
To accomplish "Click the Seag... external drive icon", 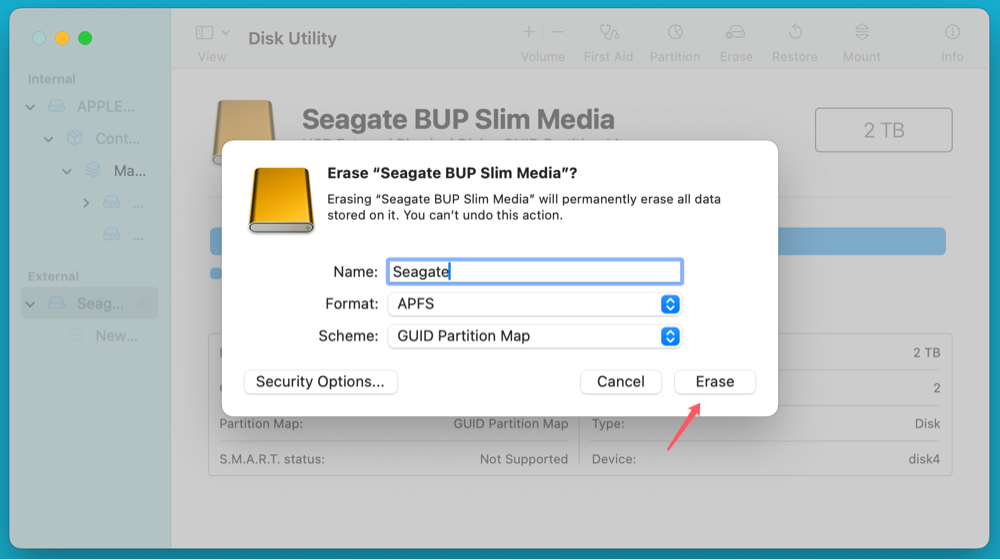I will click(x=57, y=303).
